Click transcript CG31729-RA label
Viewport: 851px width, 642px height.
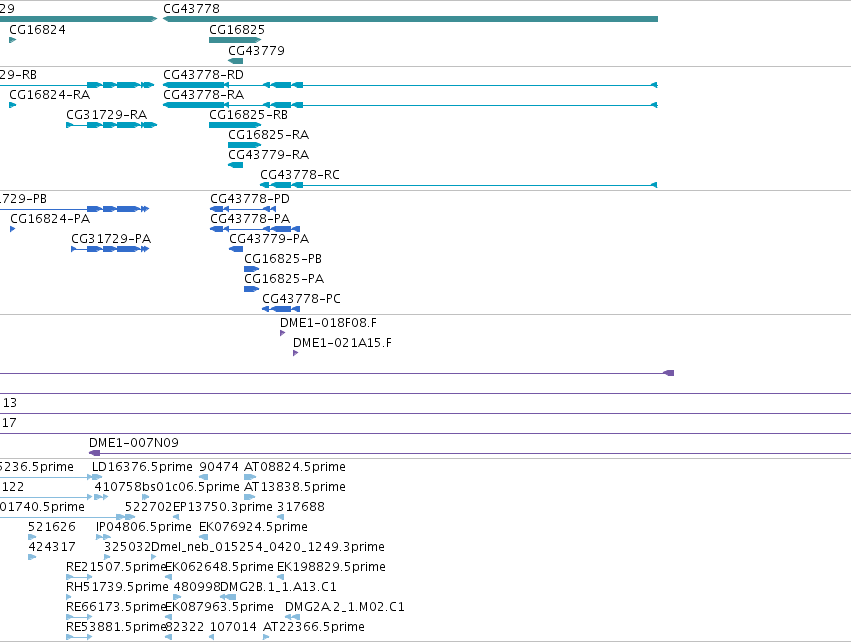point(106,115)
